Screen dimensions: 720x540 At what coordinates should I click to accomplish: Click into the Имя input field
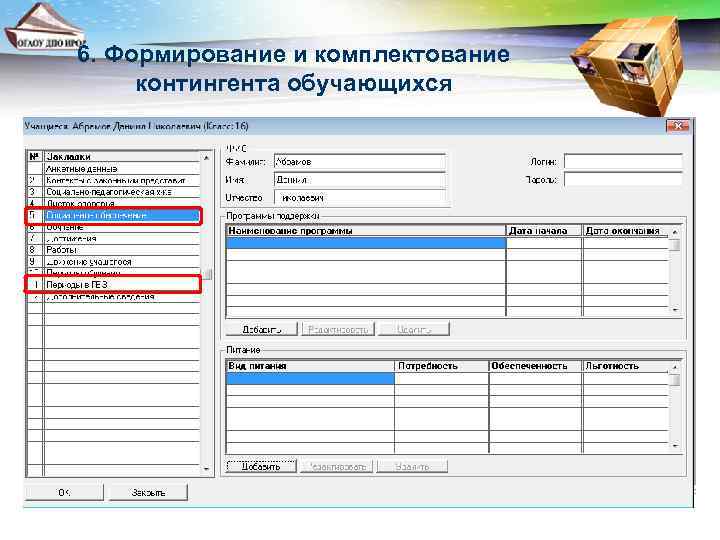(360, 180)
